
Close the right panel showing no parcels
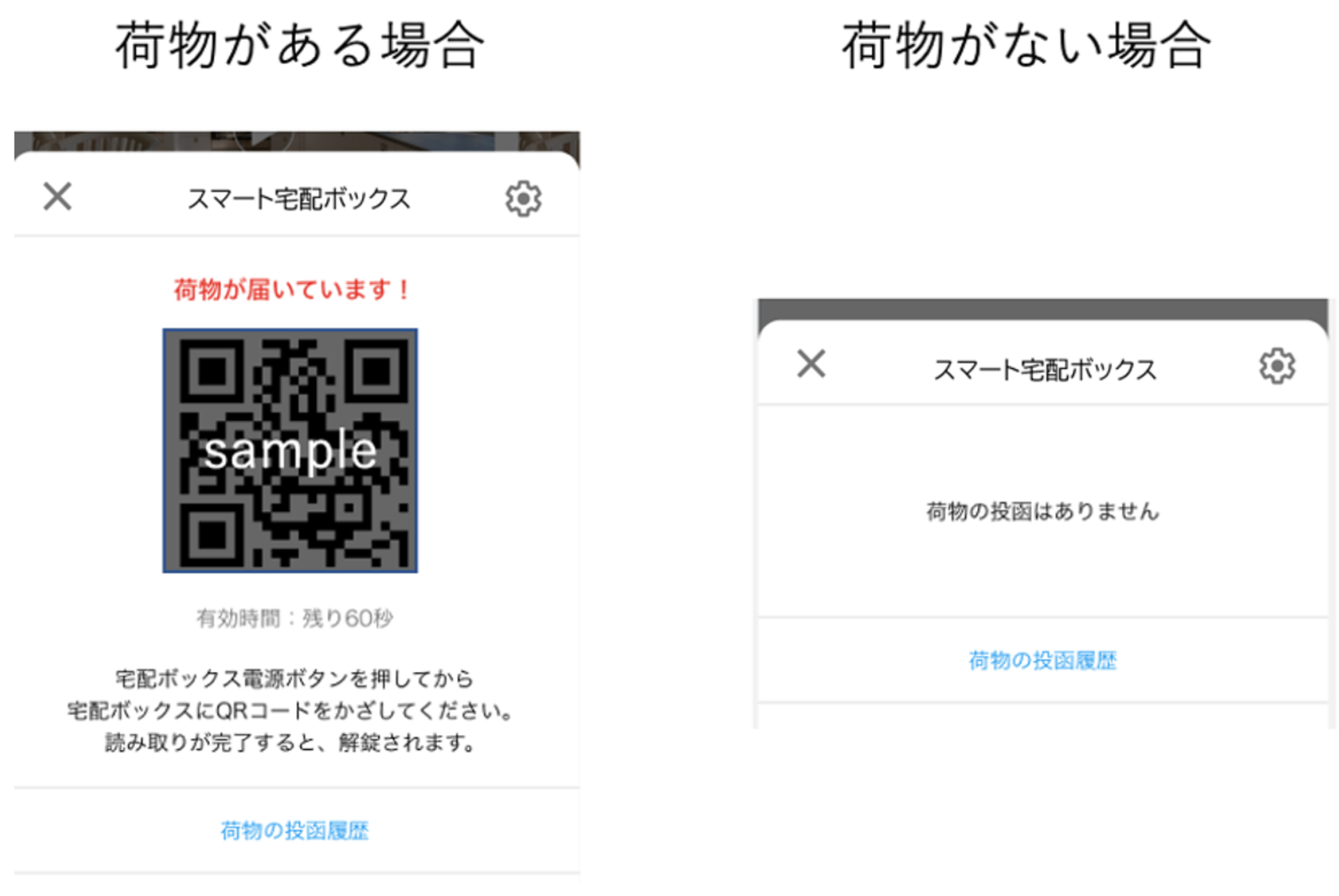pyautogui.click(x=811, y=364)
